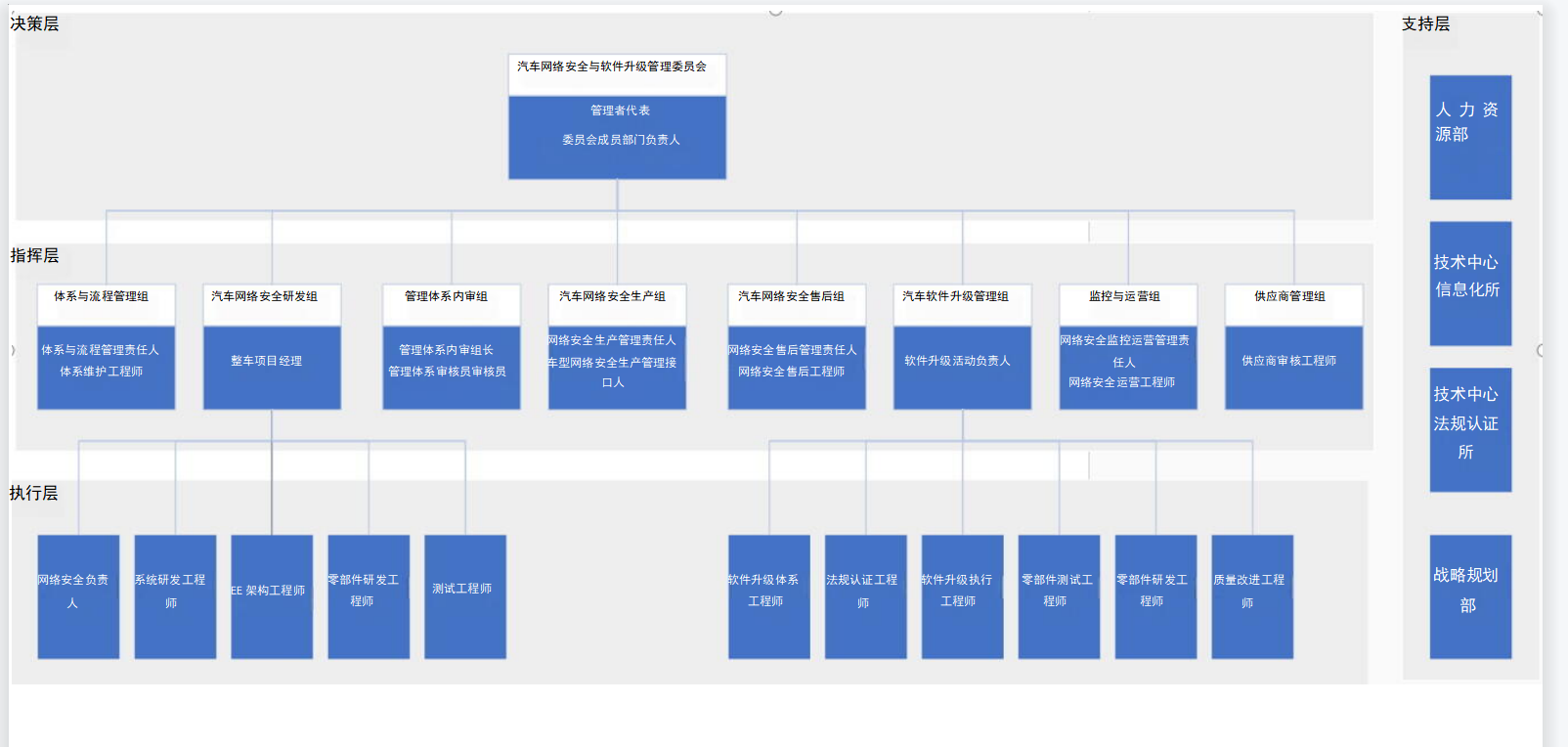This screenshot has width=1568, height=747.
Task: Click the 测试工程师 box
Action: click(464, 596)
